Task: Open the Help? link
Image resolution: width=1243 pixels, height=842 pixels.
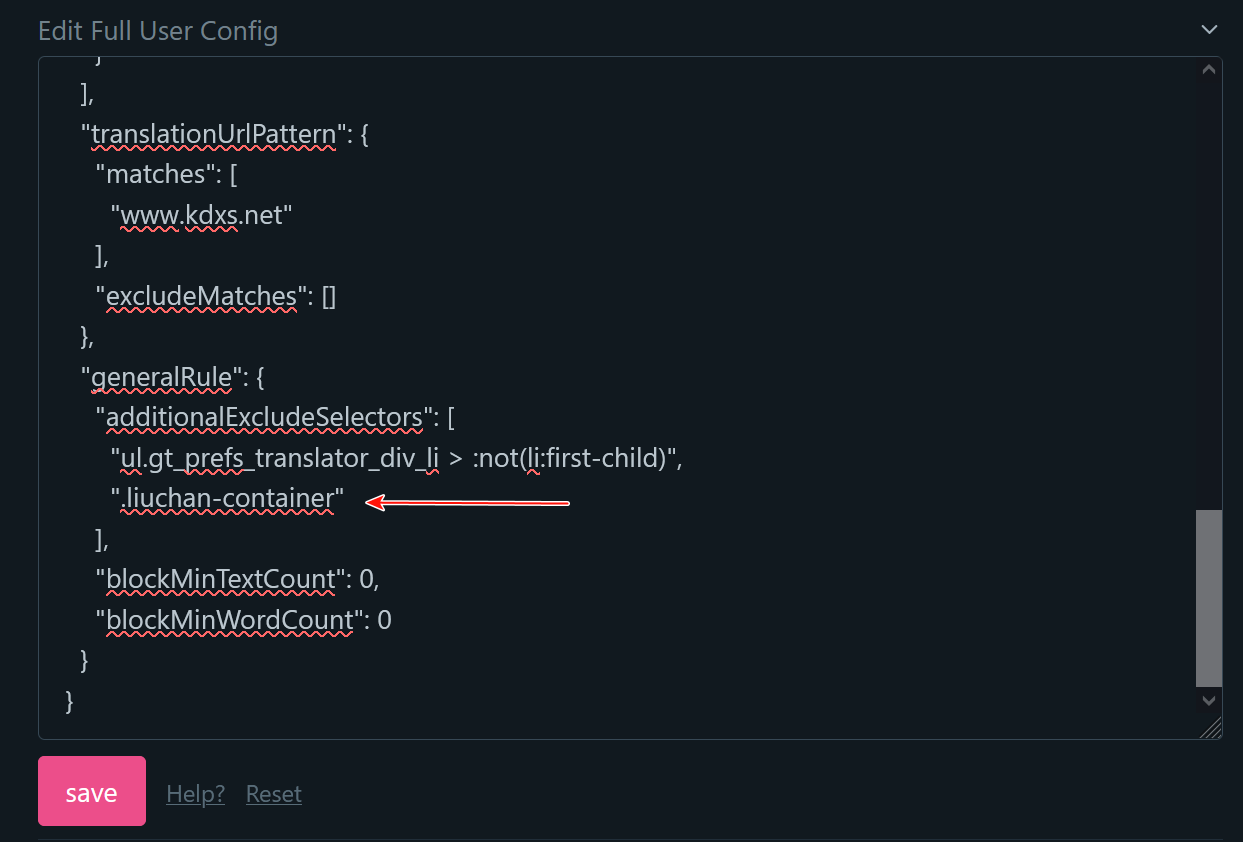Action: tap(195, 793)
